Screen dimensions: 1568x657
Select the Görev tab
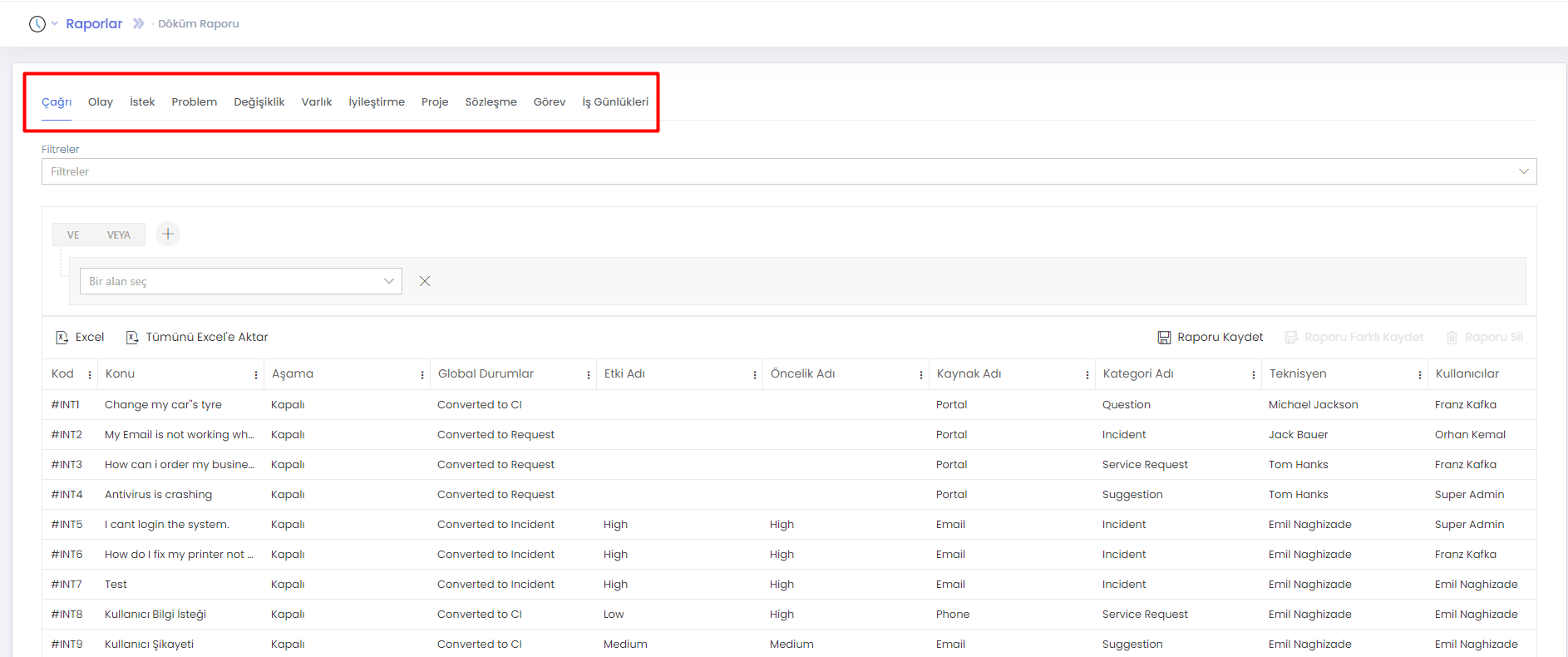(x=550, y=102)
